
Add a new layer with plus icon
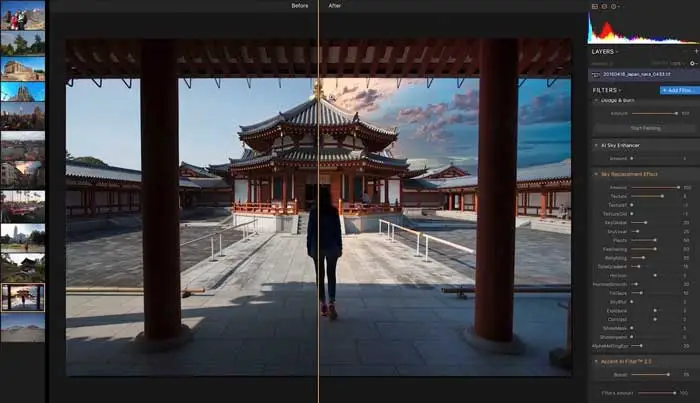click(x=696, y=51)
